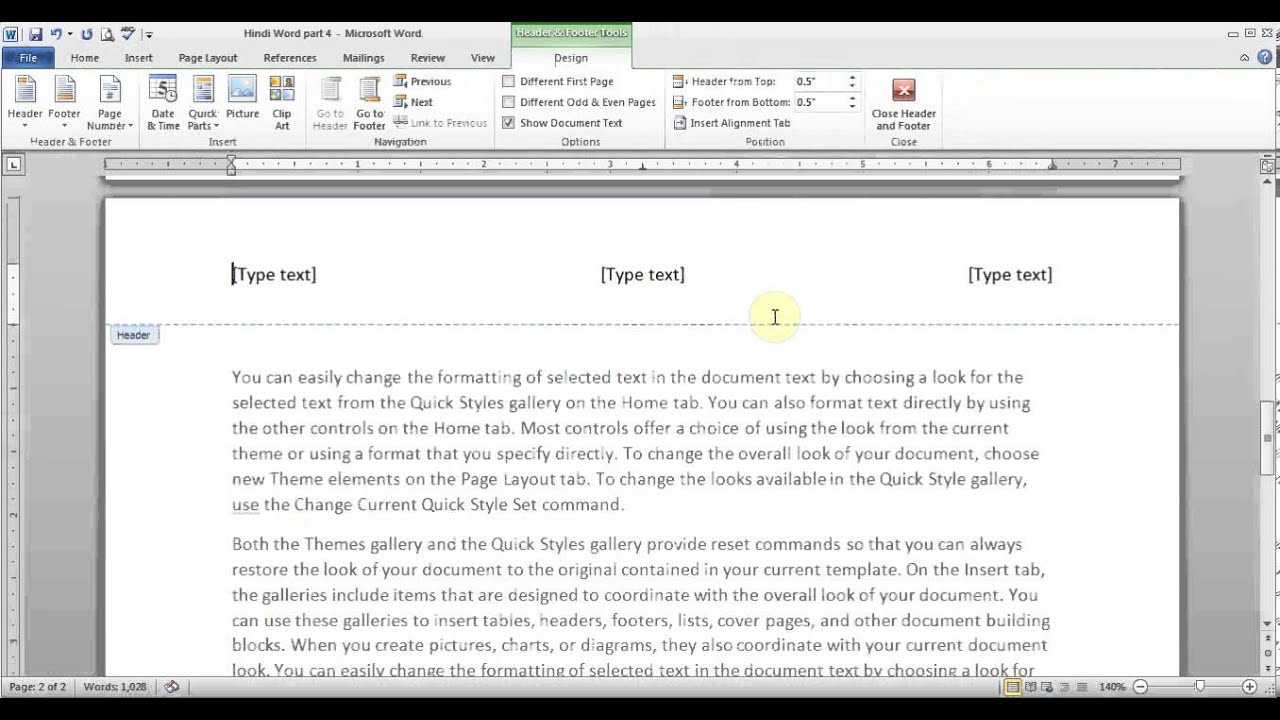Switch to the Review tab

(x=427, y=58)
